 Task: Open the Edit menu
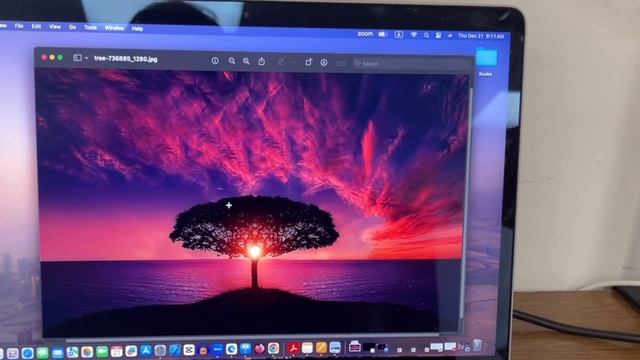(36, 27)
